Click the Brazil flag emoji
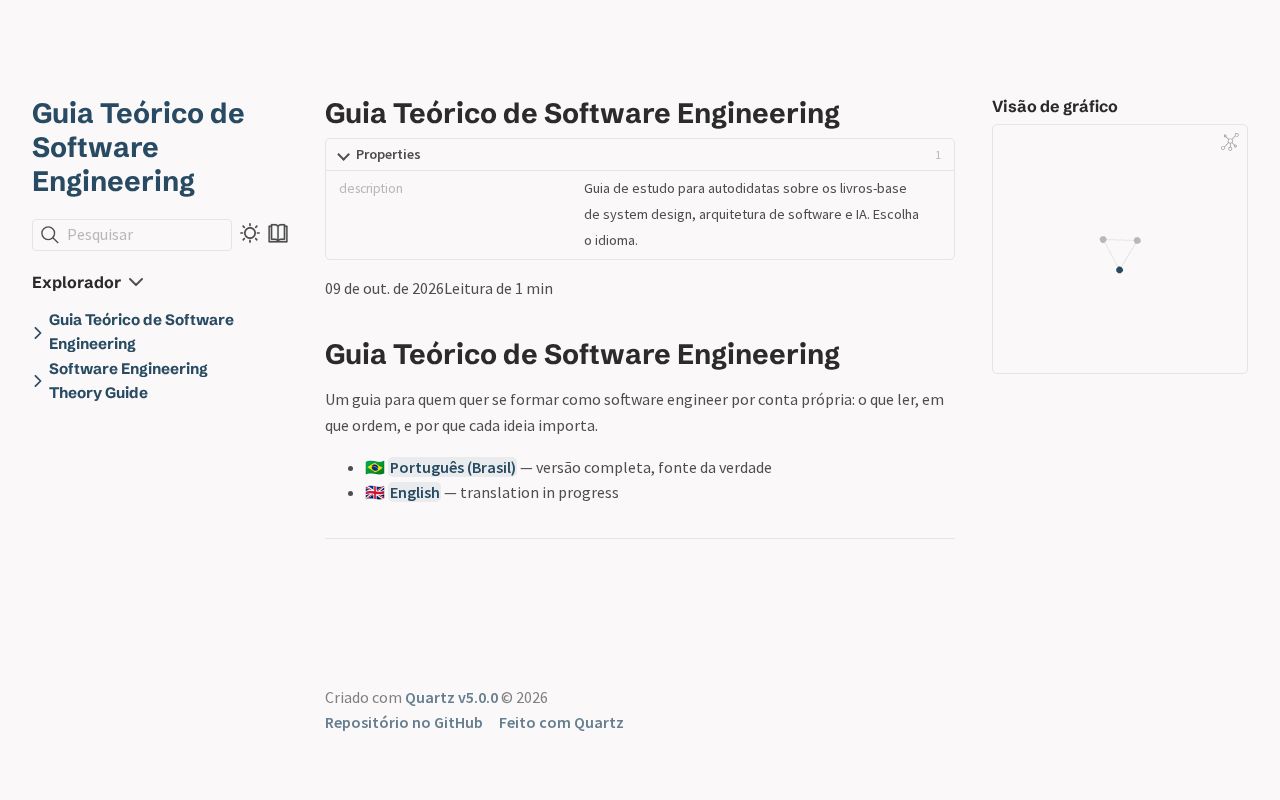The height and width of the screenshot is (800, 1280). (375, 467)
